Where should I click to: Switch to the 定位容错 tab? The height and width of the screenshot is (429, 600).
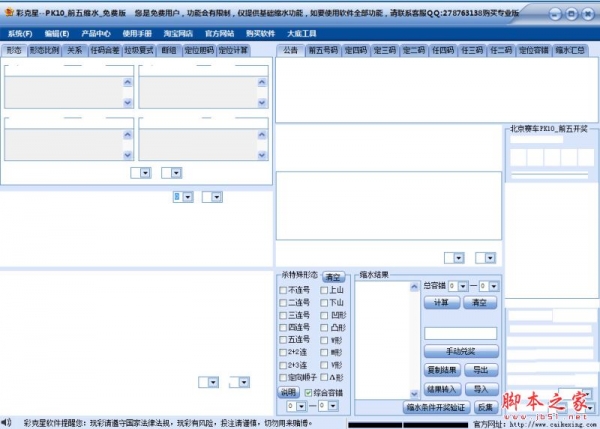(534, 50)
